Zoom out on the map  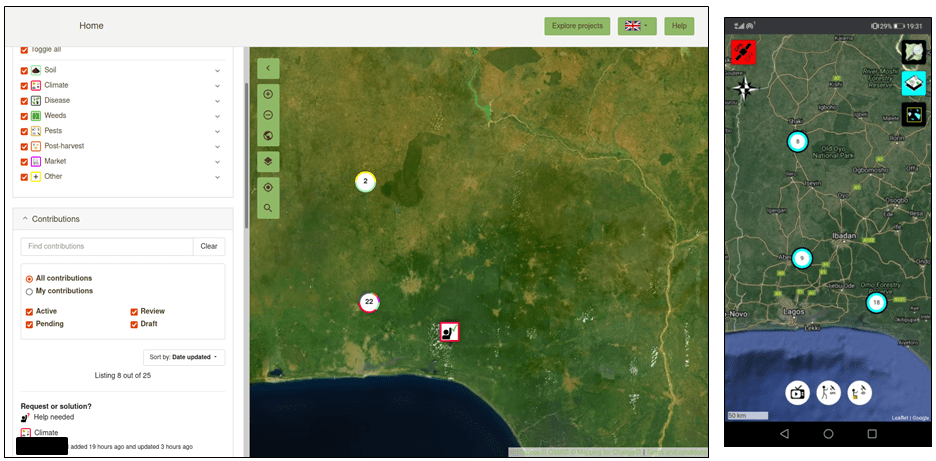pyautogui.click(x=268, y=115)
